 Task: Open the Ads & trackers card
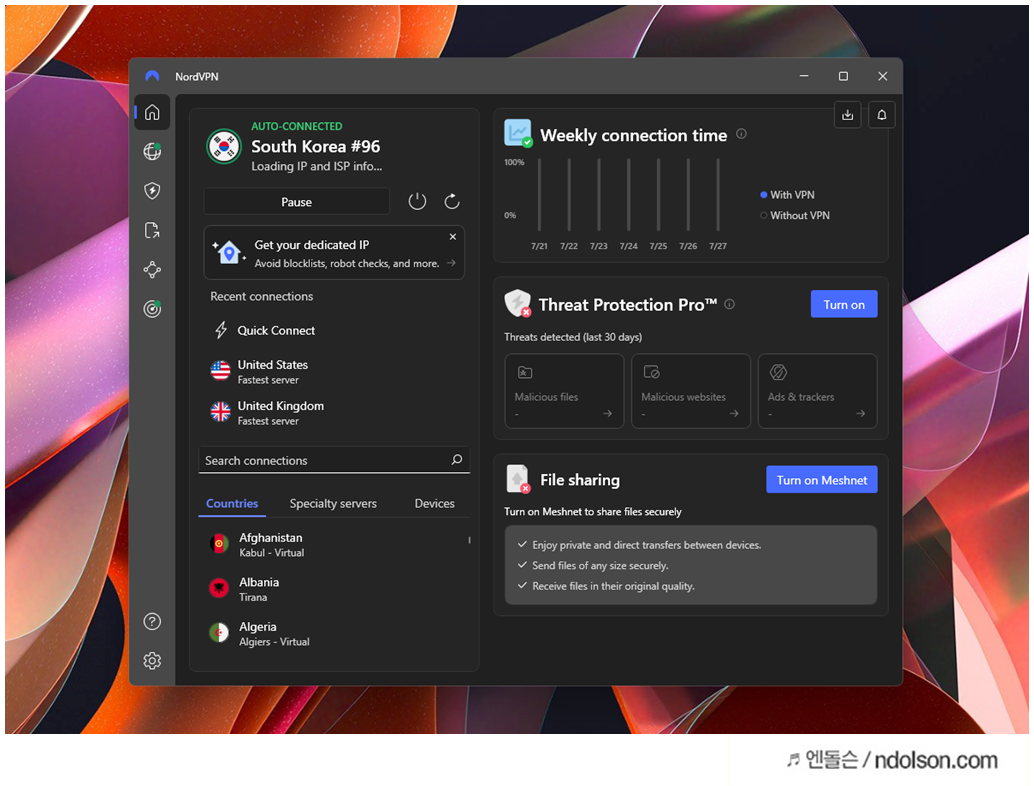(x=818, y=391)
